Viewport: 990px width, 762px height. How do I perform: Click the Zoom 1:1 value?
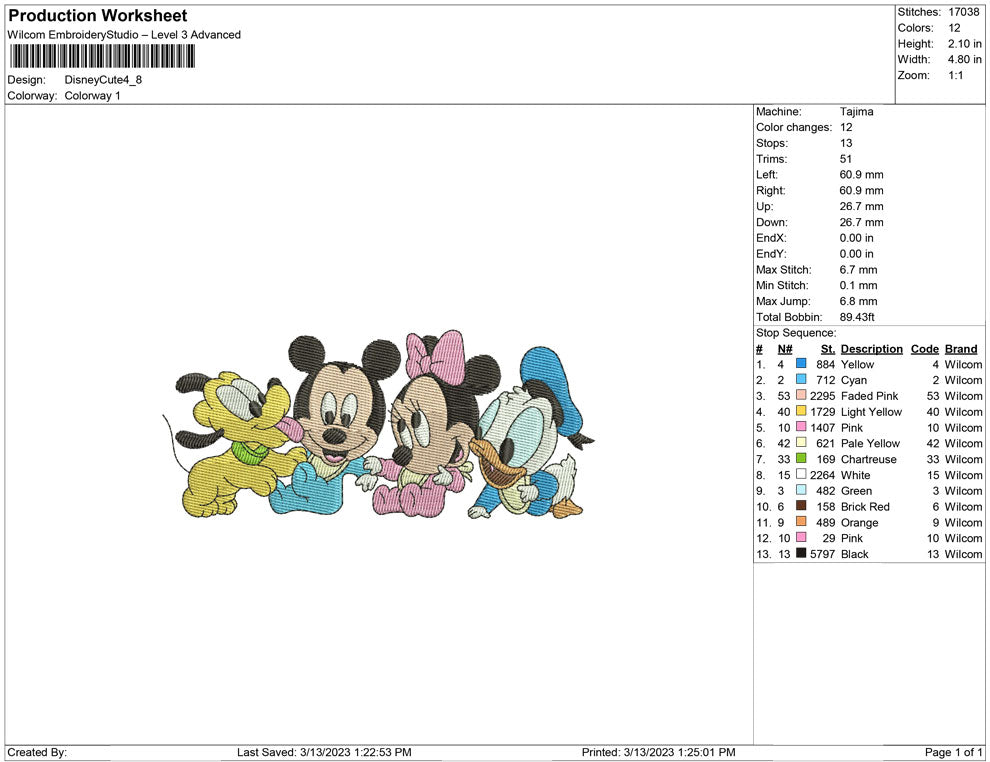[957, 74]
